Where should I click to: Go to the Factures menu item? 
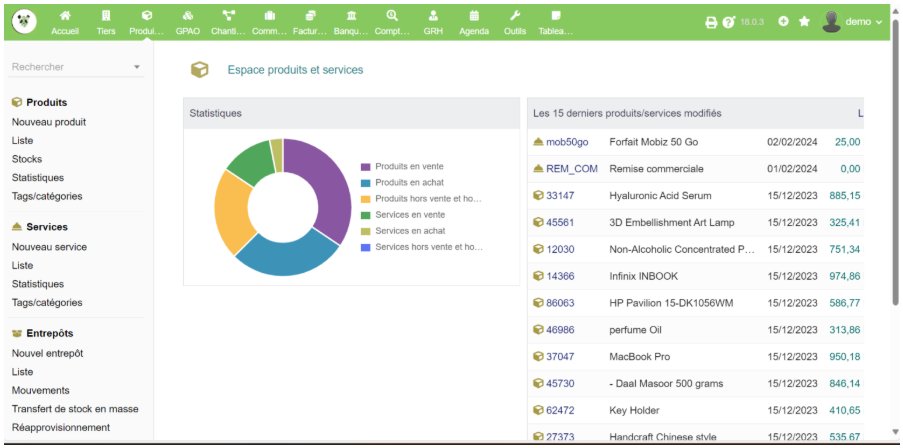310,16
